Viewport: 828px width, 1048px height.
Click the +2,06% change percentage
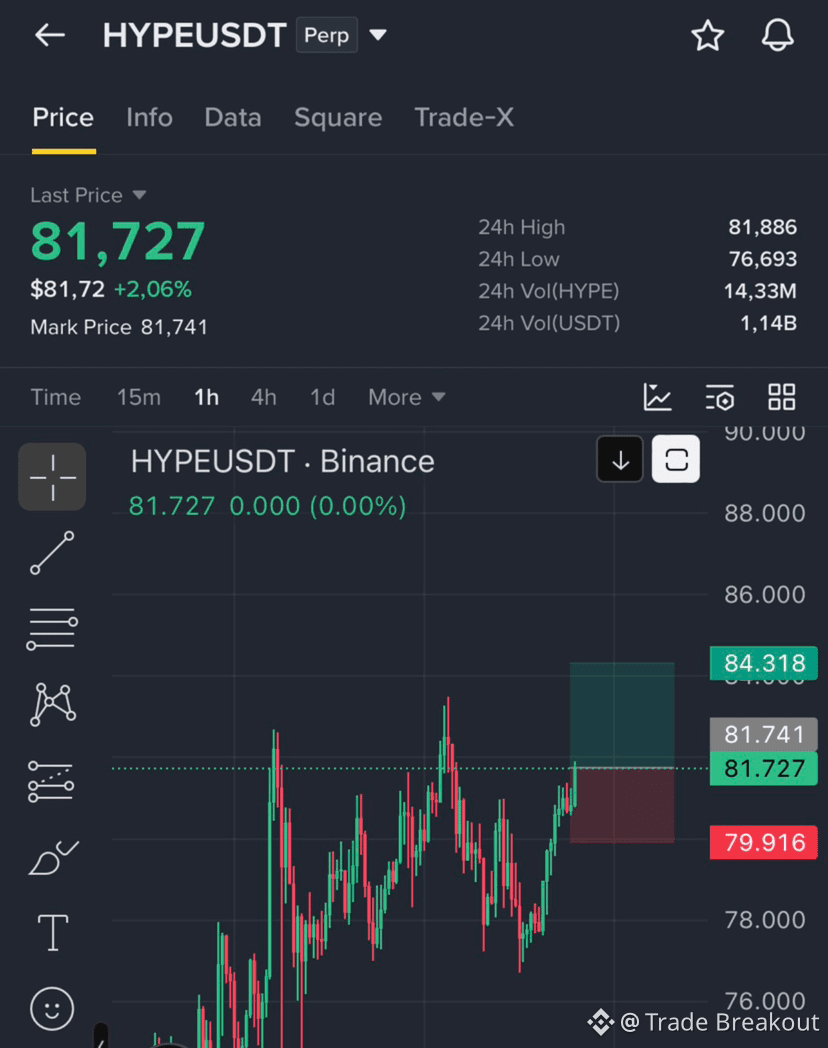point(153,289)
